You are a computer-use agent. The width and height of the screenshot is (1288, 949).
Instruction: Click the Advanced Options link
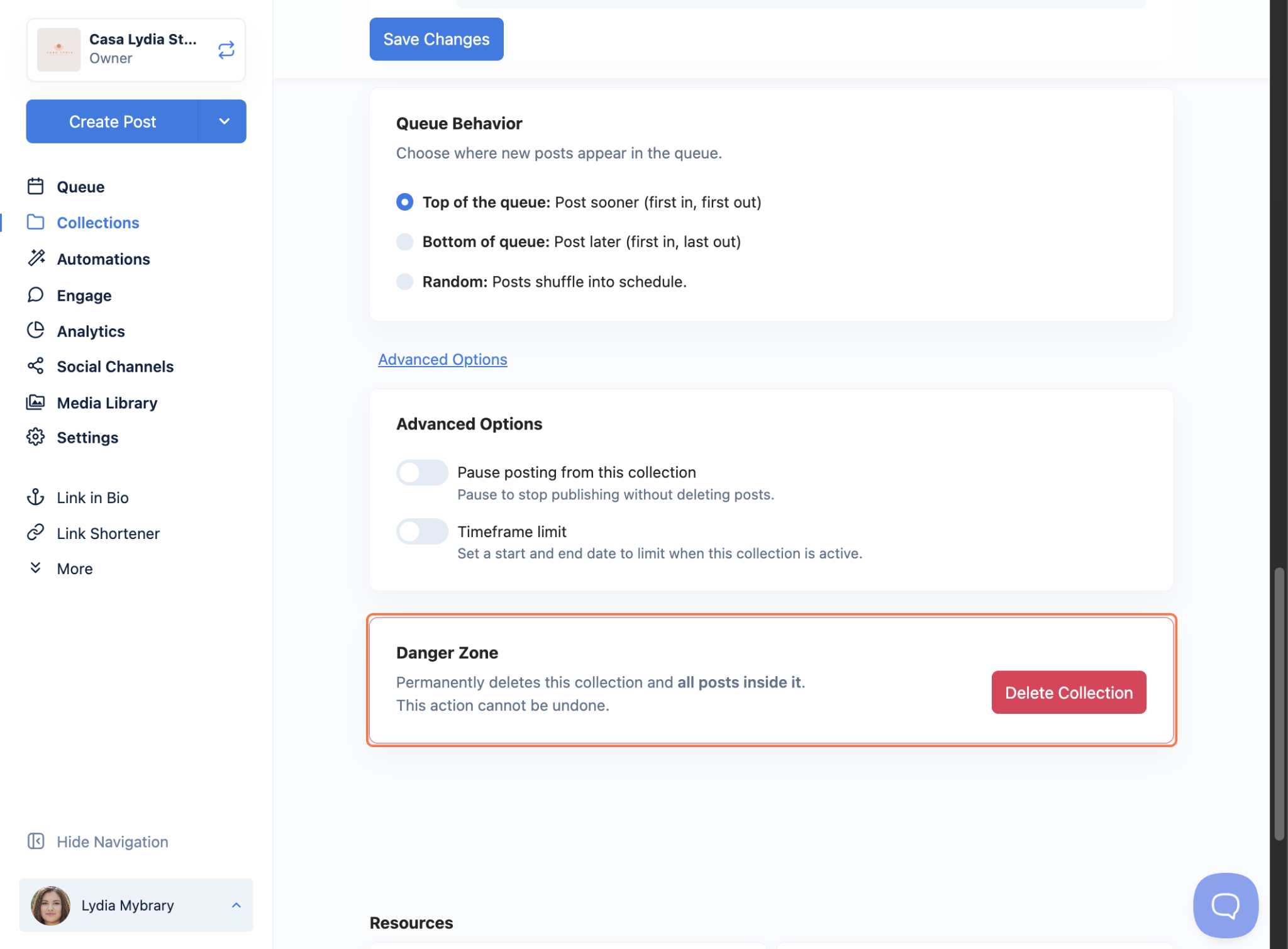[442, 359]
